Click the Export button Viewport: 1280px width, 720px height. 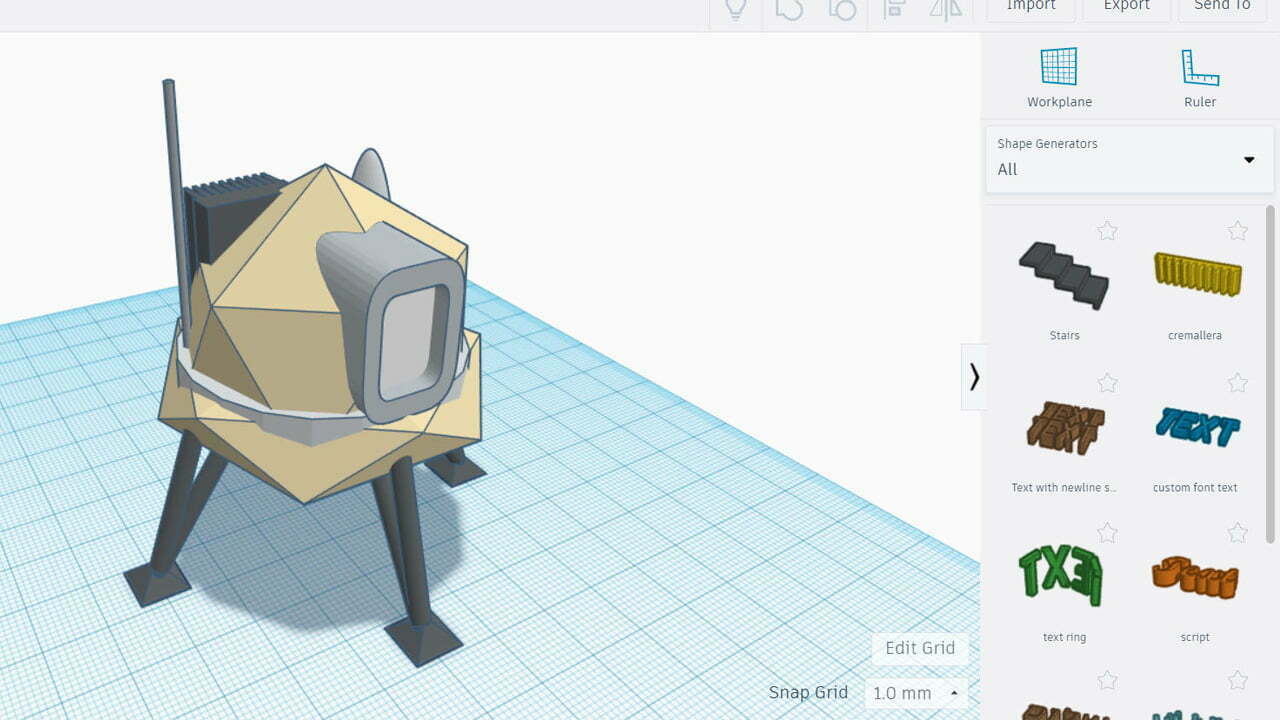tap(1127, 8)
